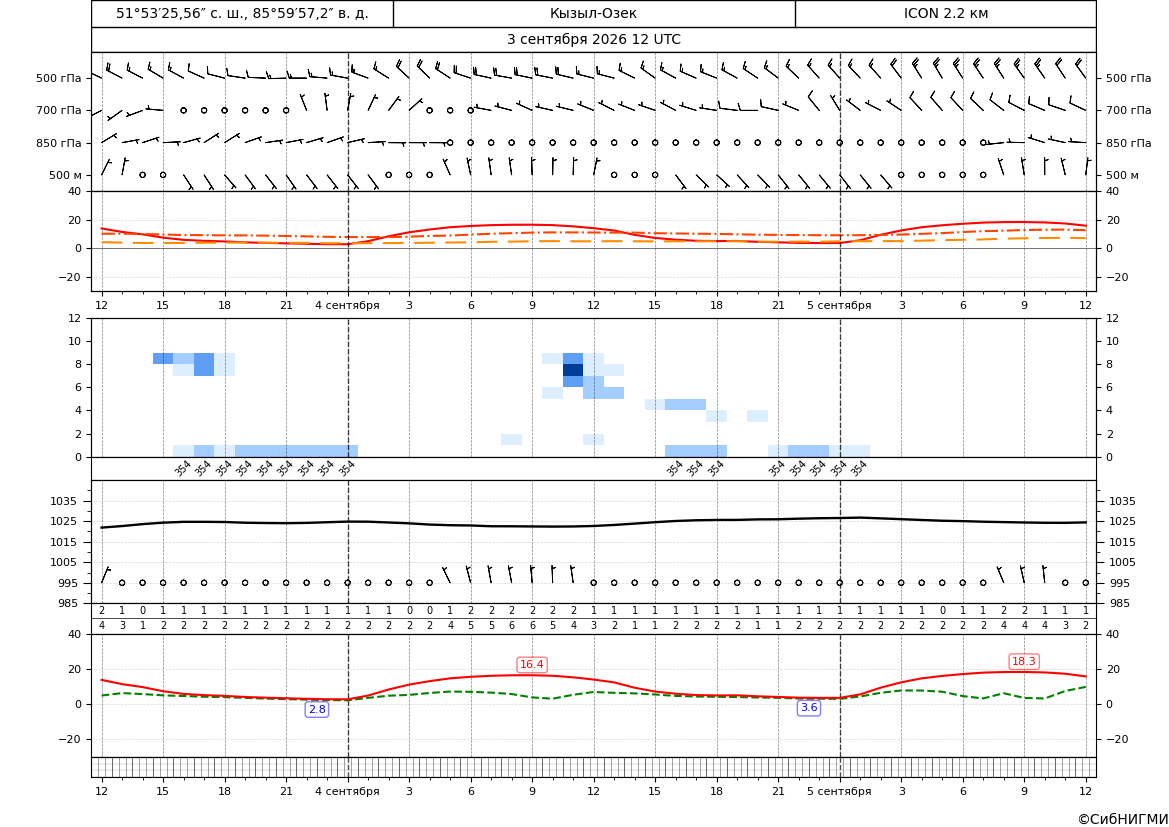Click the 500 гПа label on the left side

(x=58, y=78)
